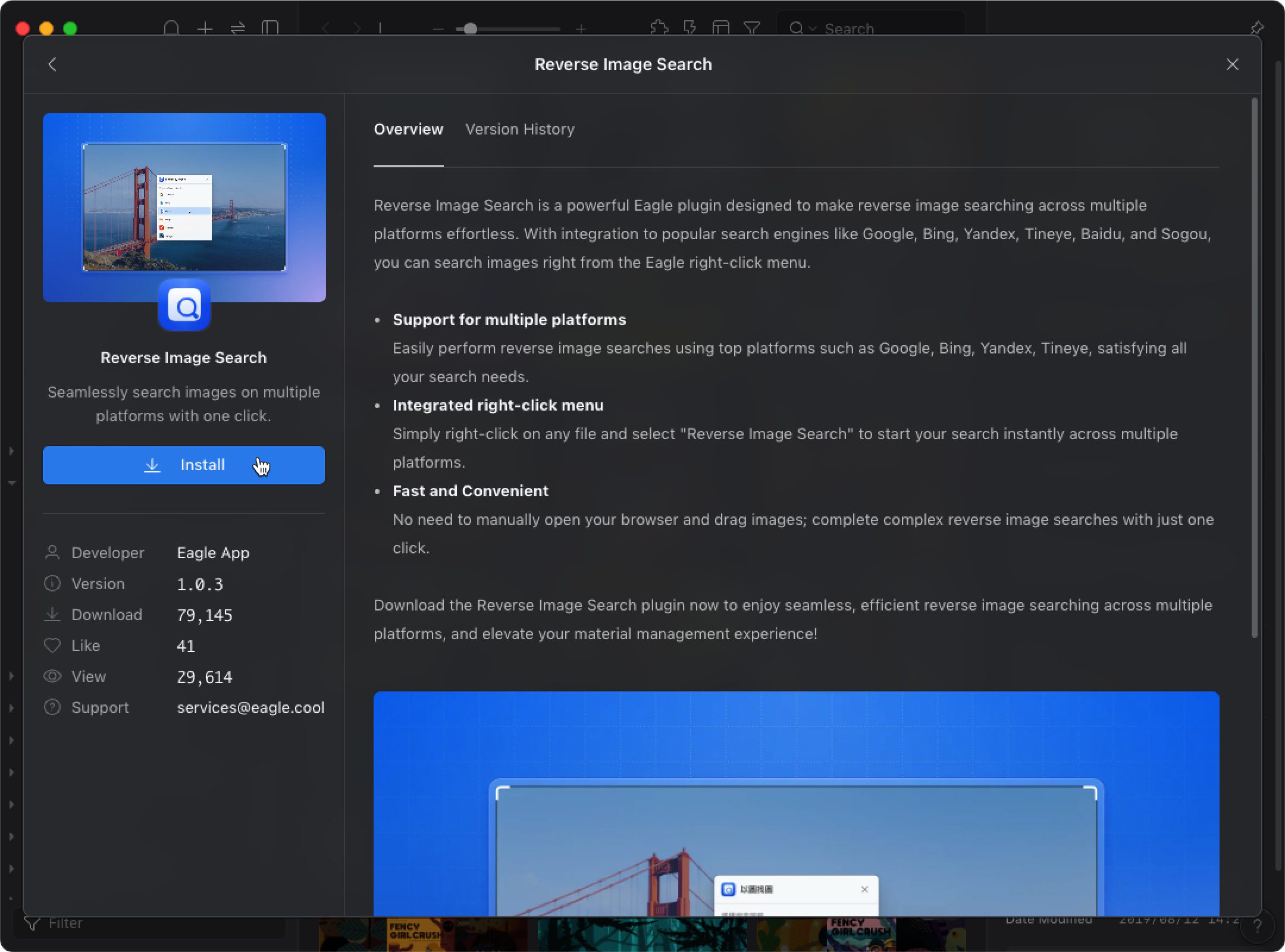1285x952 pixels.
Task: Click the support email link
Action: (x=250, y=707)
